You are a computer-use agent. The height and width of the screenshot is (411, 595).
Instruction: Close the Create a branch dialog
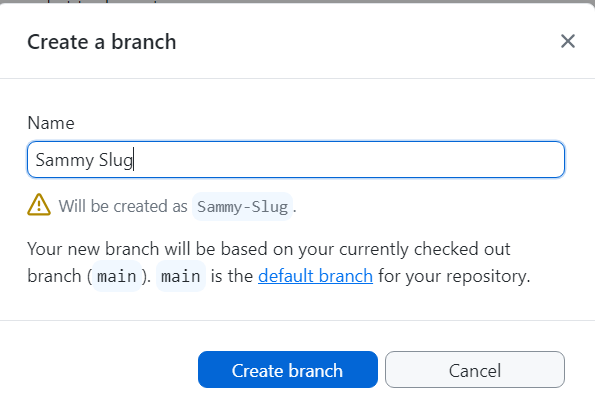[568, 41]
